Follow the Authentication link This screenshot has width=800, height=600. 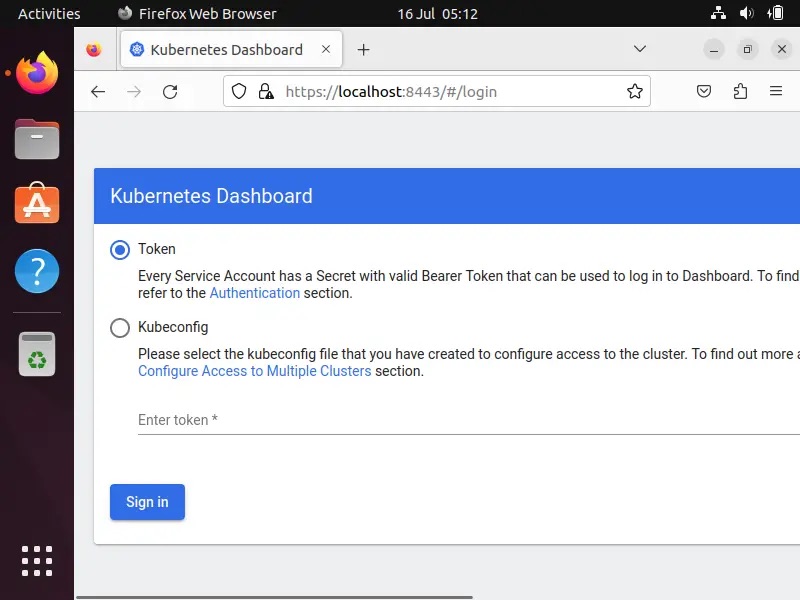tap(255, 293)
